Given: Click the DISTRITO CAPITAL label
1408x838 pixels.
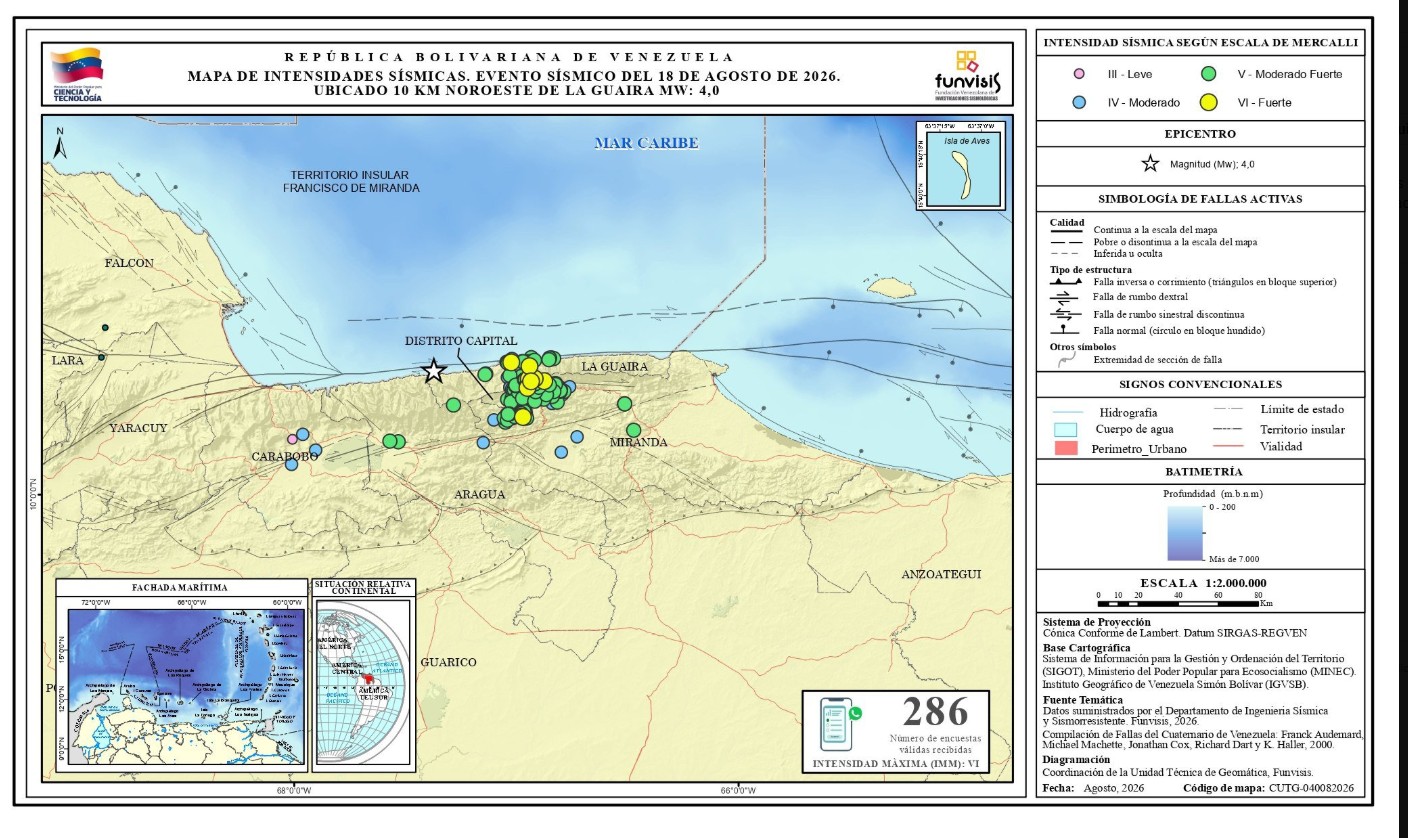Looking at the screenshot, I should 460,341.
